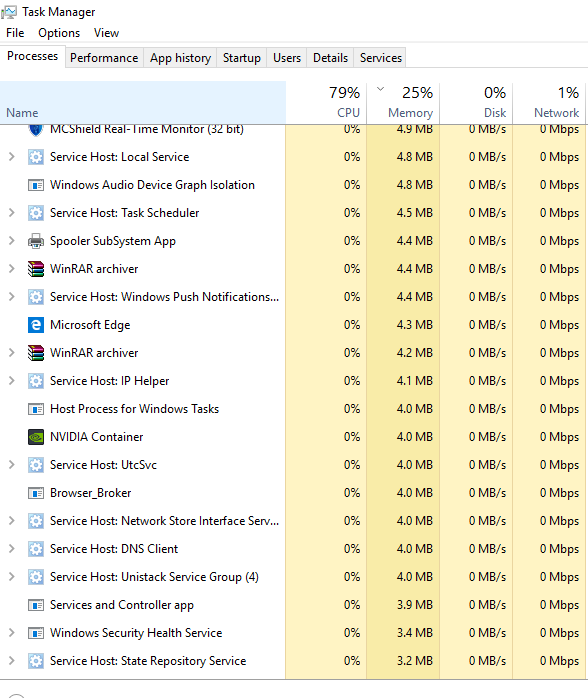Screen dimensions: 588x698
Task: Click the Service Host: UtcSvc gear icon
Action: (36, 465)
